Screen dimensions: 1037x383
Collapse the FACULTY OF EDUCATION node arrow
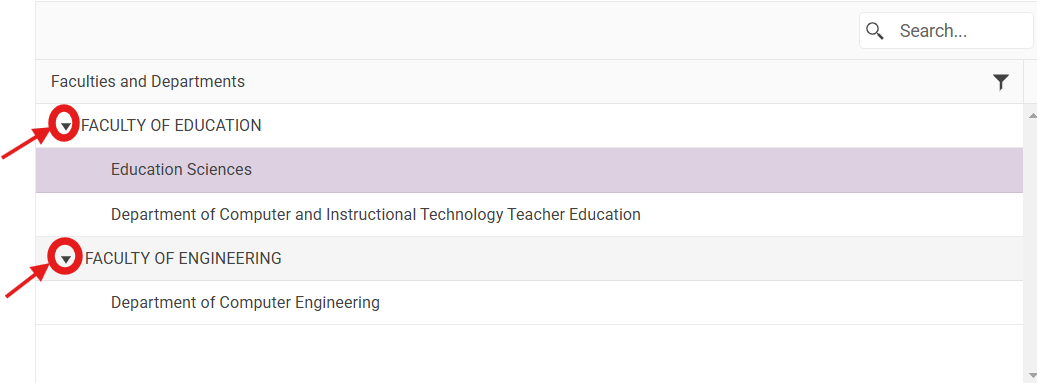click(x=65, y=126)
